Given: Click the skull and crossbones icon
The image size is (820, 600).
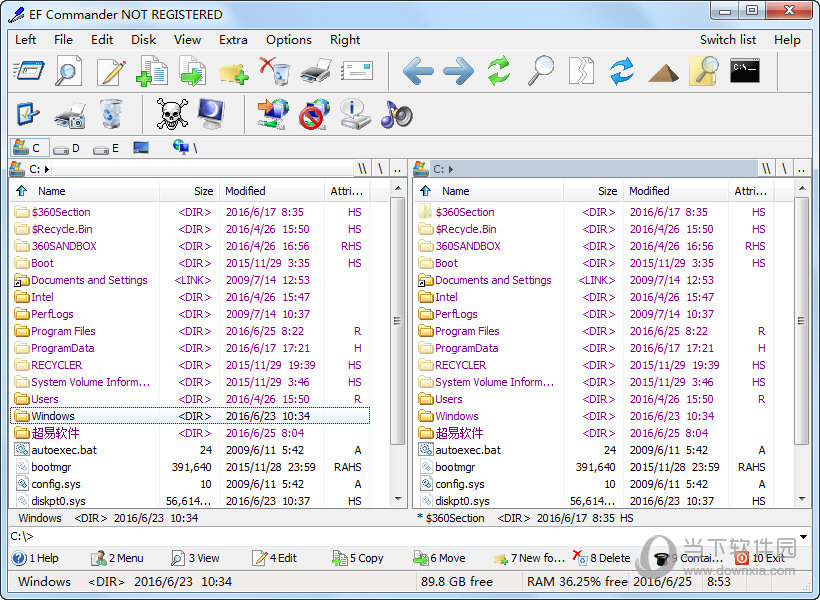Looking at the screenshot, I should (x=172, y=114).
